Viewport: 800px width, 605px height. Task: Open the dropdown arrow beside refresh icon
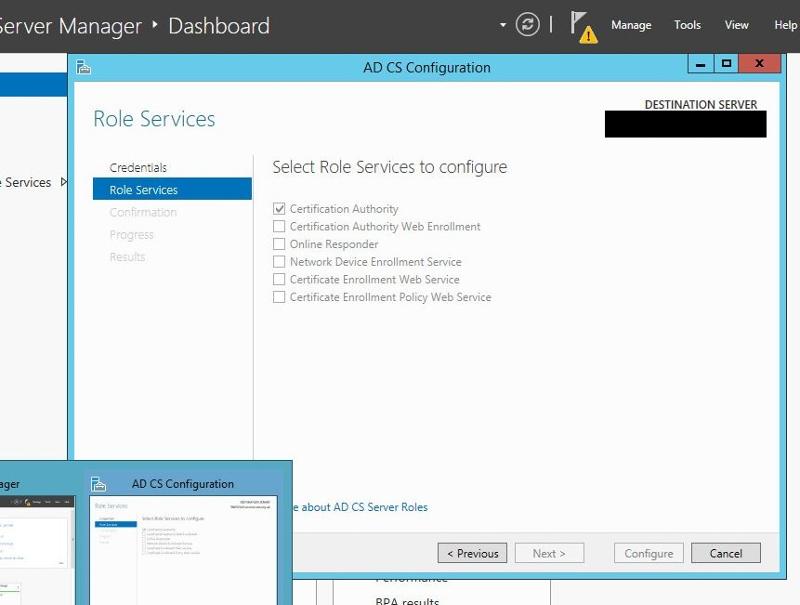pos(503,24)
